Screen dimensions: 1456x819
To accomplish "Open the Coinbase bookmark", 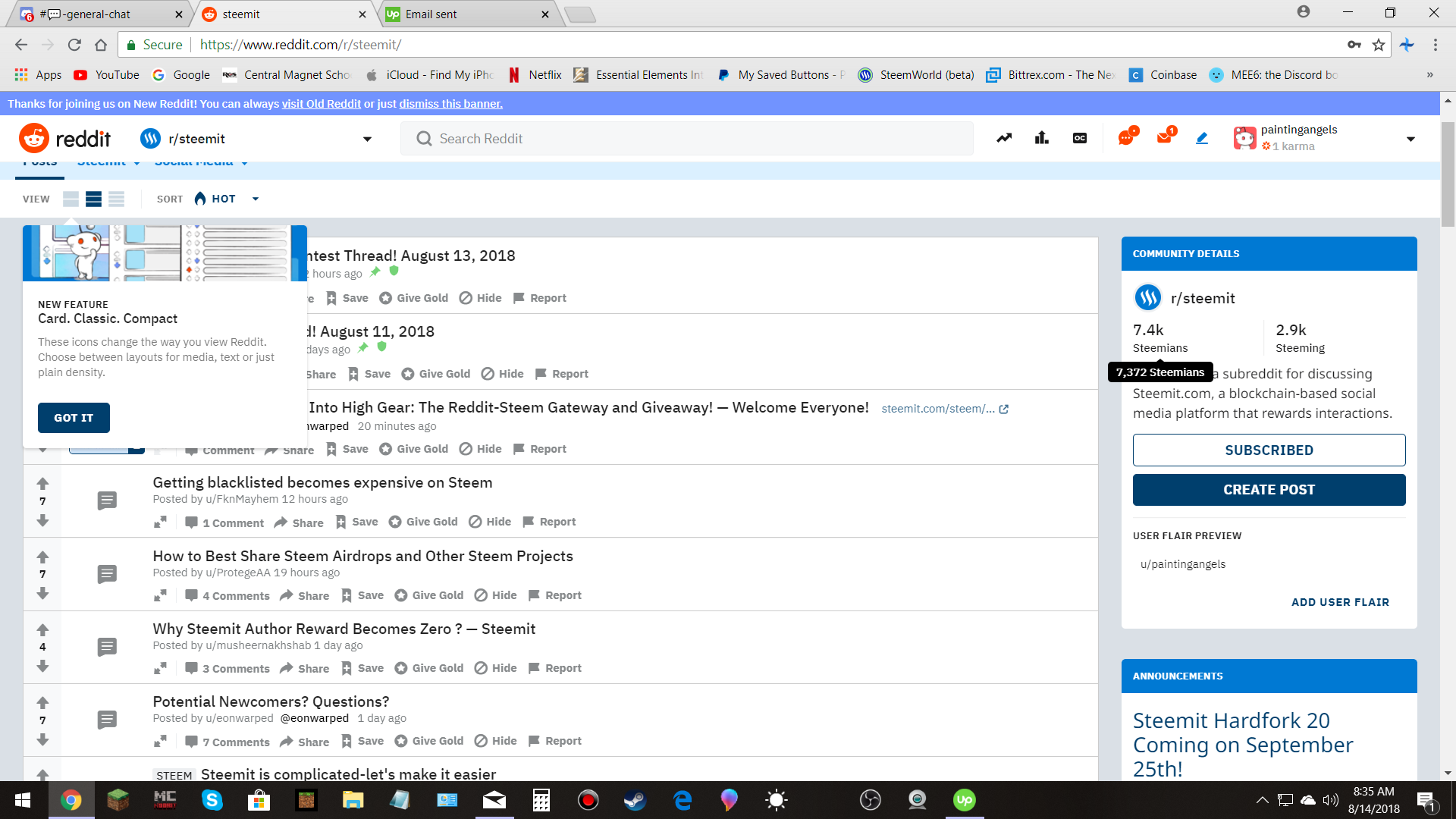I will point(1163,74).
